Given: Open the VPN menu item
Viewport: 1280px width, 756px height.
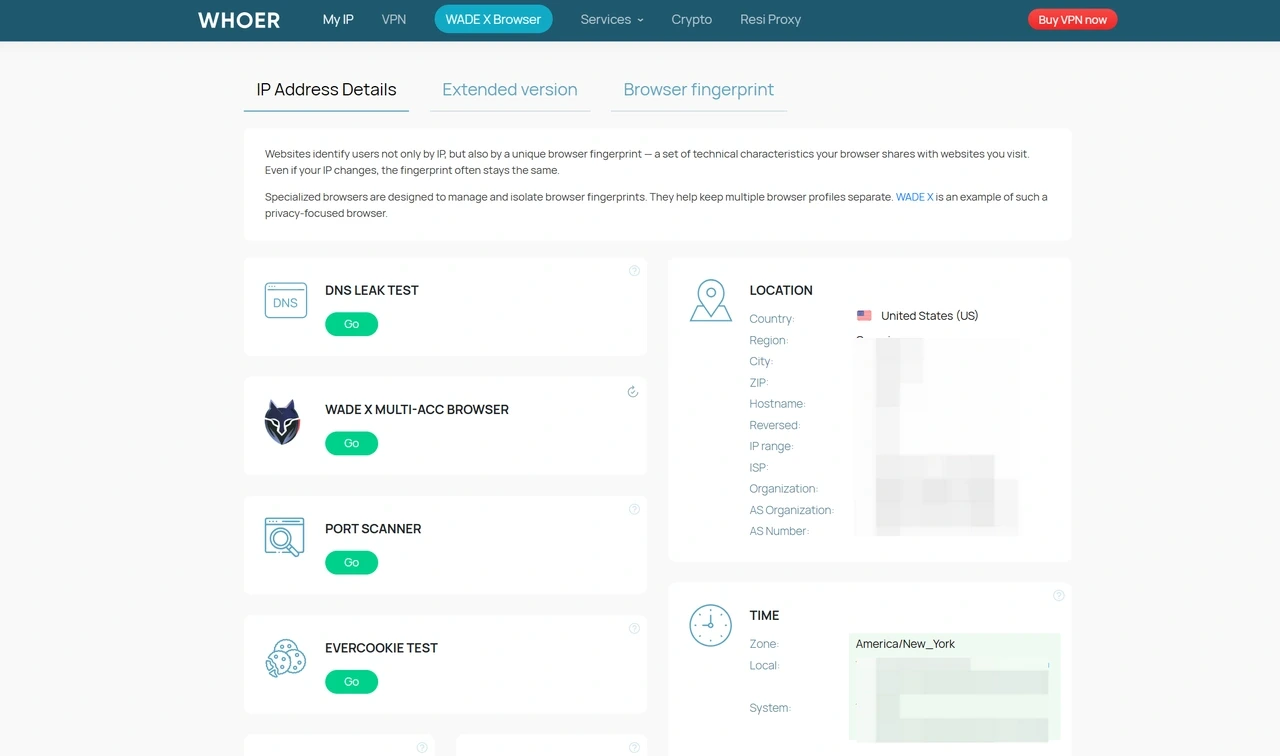Looking at the screenshot, I should pos(394,19).
